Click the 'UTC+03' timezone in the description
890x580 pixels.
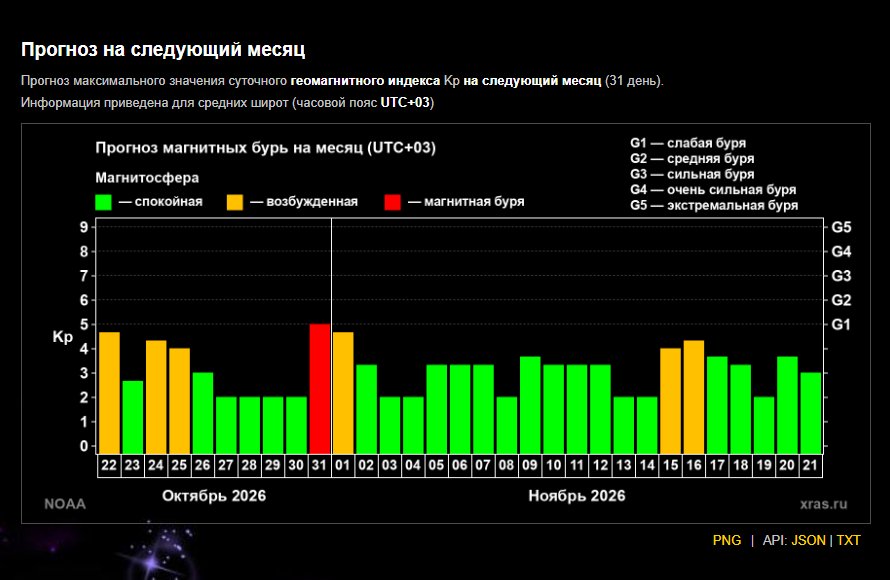tap(405, 103)
